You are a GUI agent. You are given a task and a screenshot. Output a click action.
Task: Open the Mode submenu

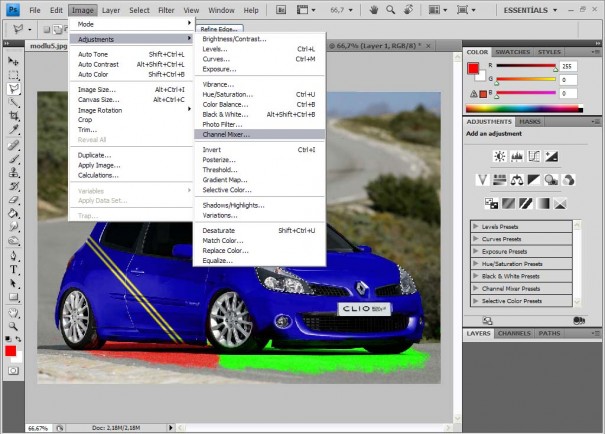pos(131,24)
